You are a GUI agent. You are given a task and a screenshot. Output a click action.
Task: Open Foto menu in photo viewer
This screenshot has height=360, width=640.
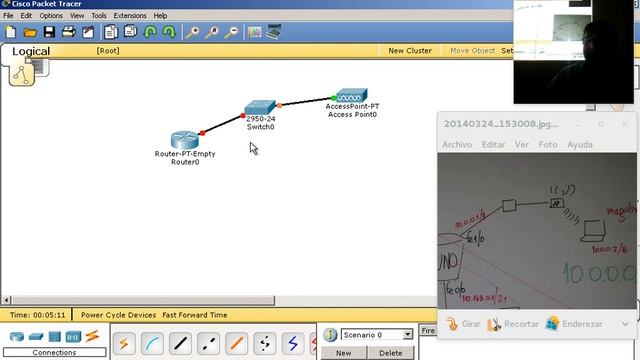click(548, 144)
